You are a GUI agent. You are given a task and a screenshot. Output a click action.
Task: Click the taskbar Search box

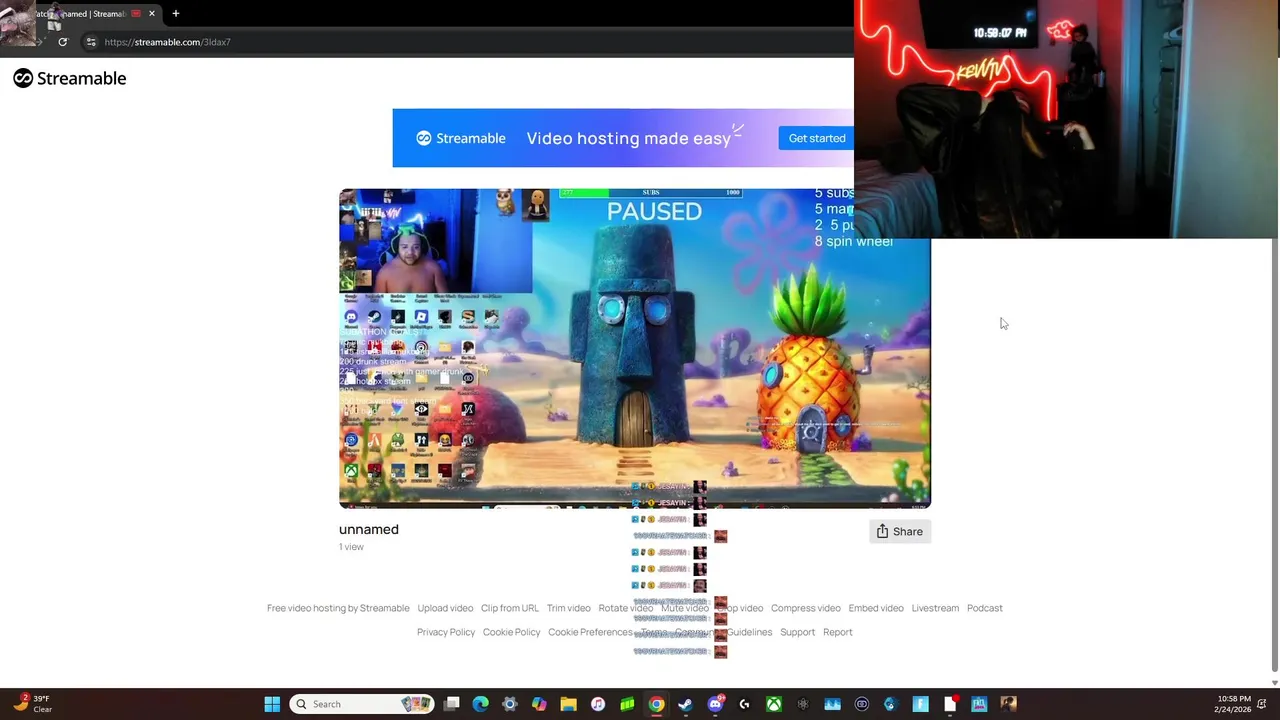[362, 704]
